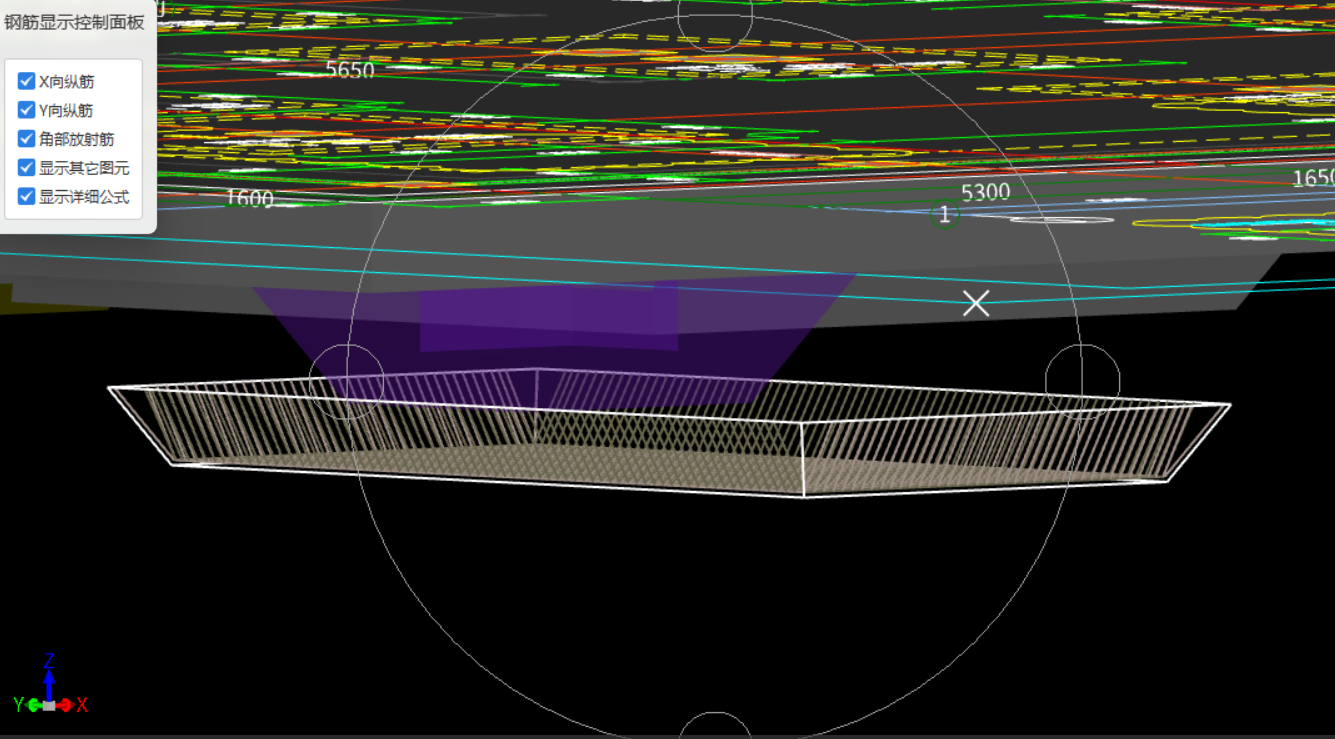Select the rebar mesh cage model
This screenshot has width=1335, height=739.
[x=668, y=435]
